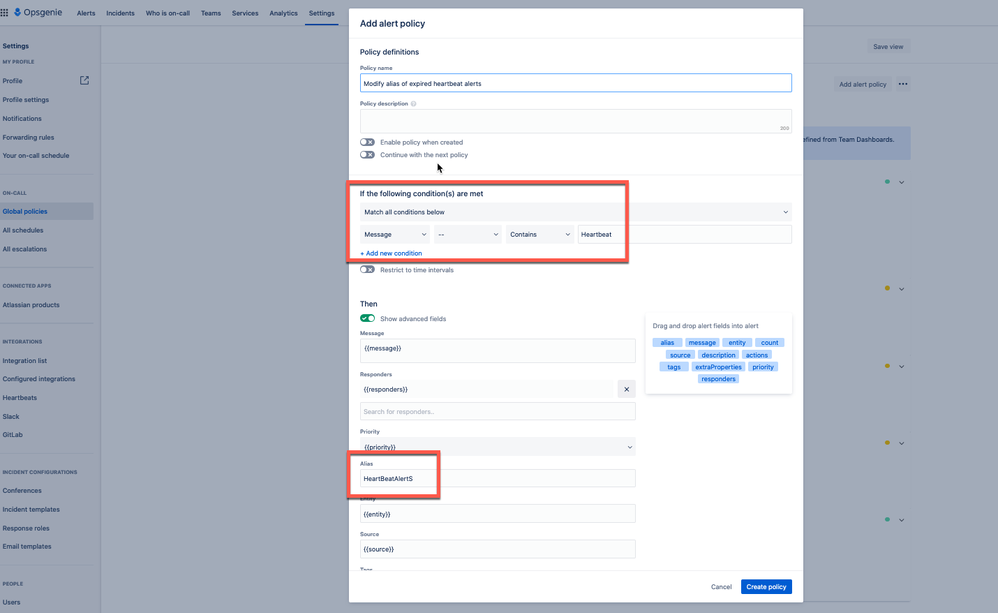Open Atlassian products in sidebar
The height and width of the screenshot is (613, 998).
click(31, 305)
